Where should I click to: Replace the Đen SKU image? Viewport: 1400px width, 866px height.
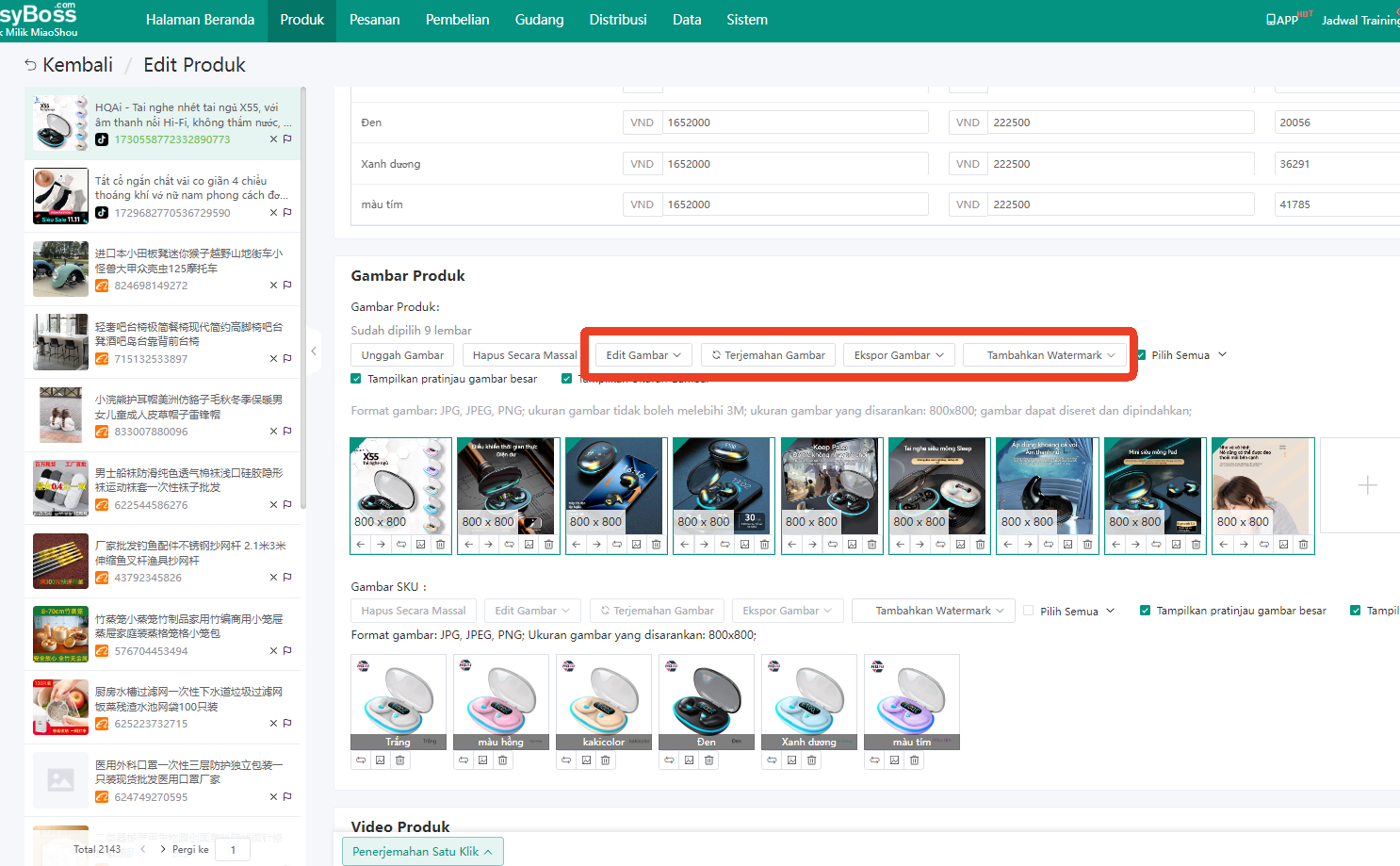tap(669, 760)
